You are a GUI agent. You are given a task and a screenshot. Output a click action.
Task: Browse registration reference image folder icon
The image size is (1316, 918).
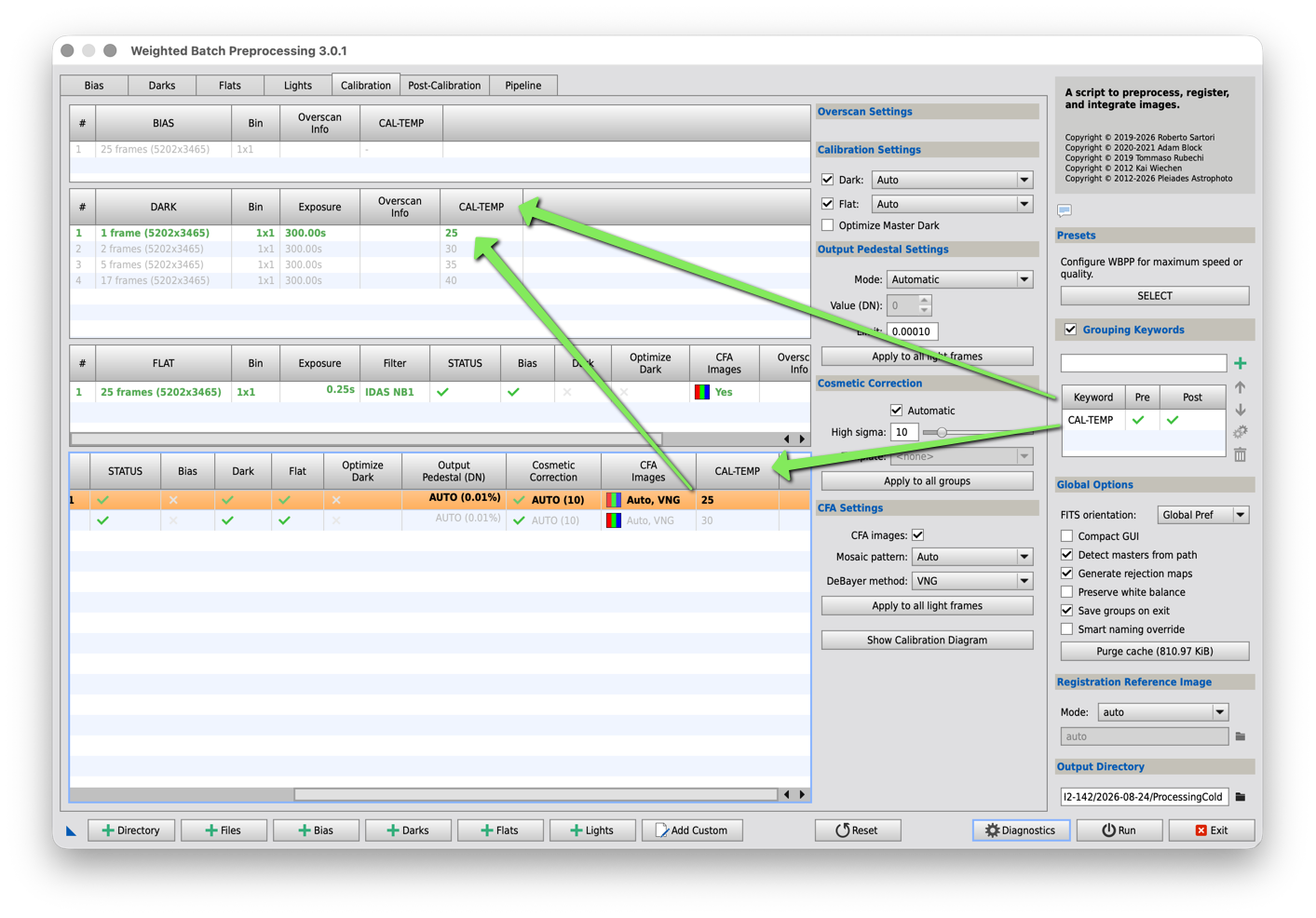click(x=1240, y=736)
